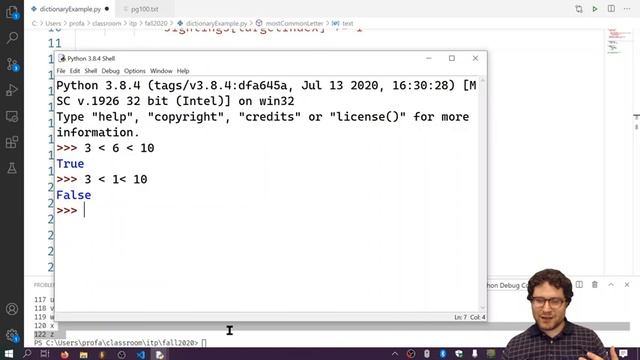
Task: Click the 'False' output in shell
Action: pyautogui.click(x=73, y=195)
